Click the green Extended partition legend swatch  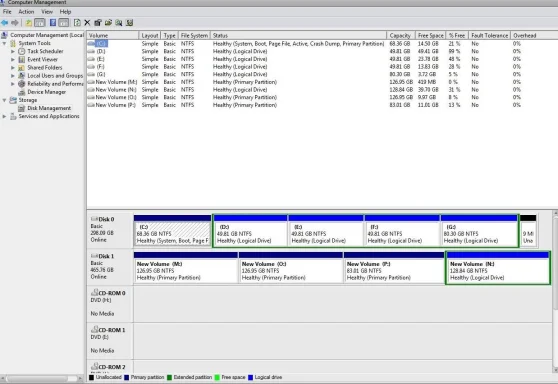[169, 377]
